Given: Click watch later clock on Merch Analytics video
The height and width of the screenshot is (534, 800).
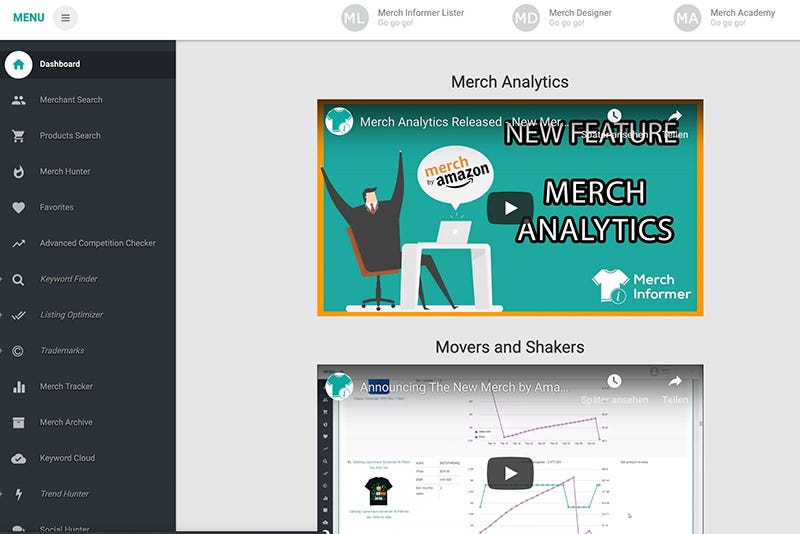Looking at the screenshot, I should point(614,116).
